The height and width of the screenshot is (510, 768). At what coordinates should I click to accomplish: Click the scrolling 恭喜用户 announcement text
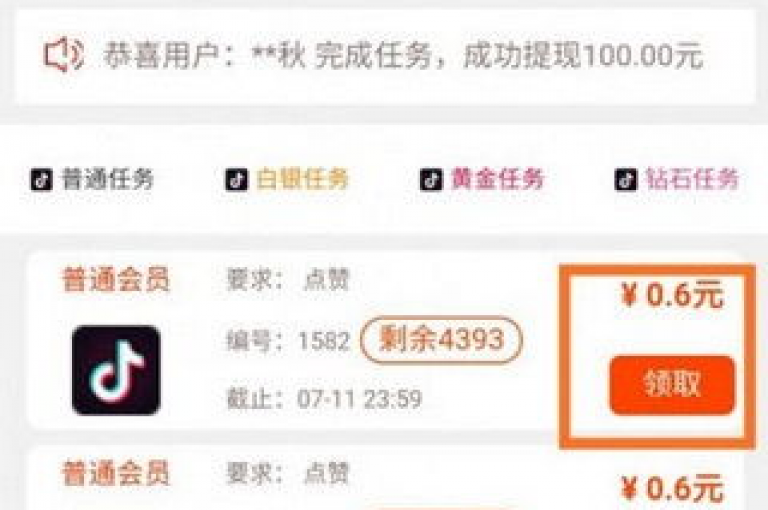pos(403,55)
